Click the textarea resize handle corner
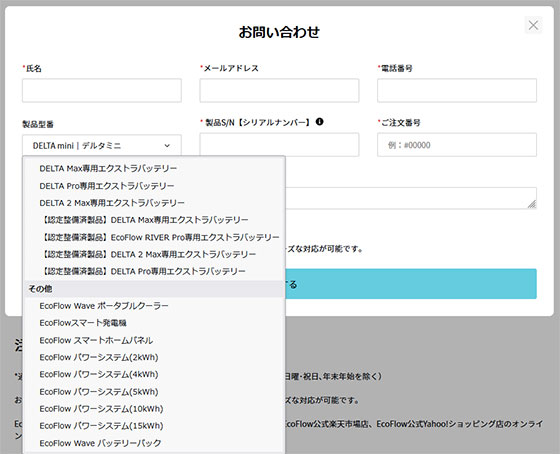The height and width of the screenshot is (454, 560). pyautogui.click(x=532, y=204)
